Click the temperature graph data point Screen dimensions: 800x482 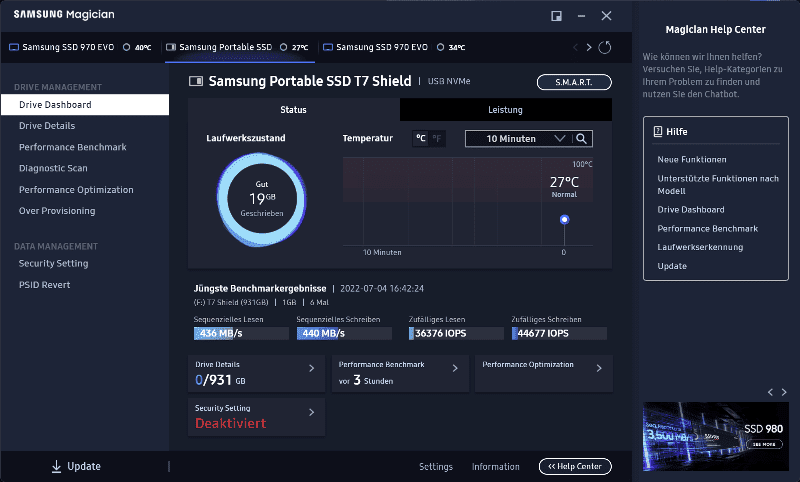(564, 219)
